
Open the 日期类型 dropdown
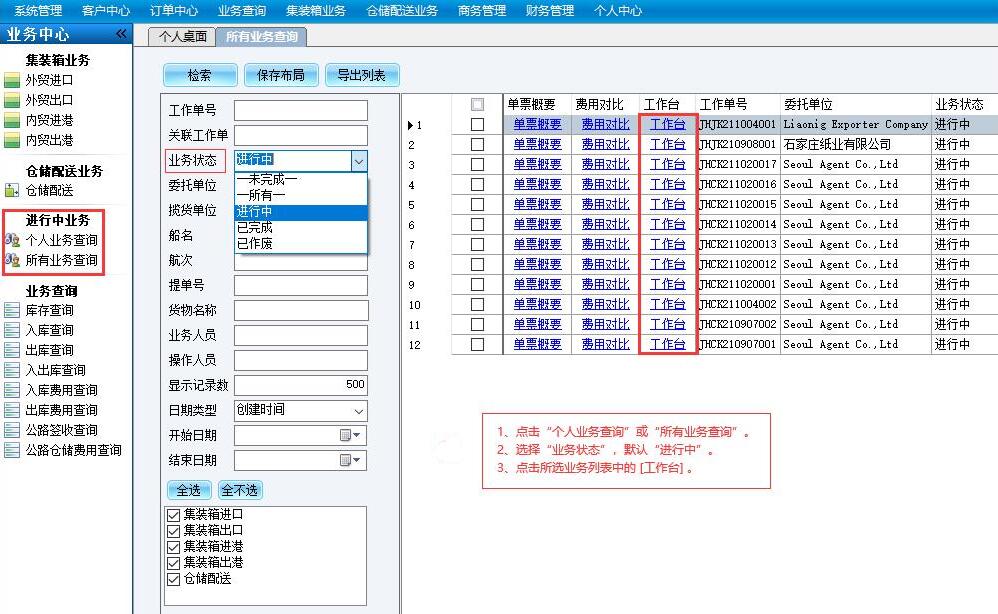358,410
